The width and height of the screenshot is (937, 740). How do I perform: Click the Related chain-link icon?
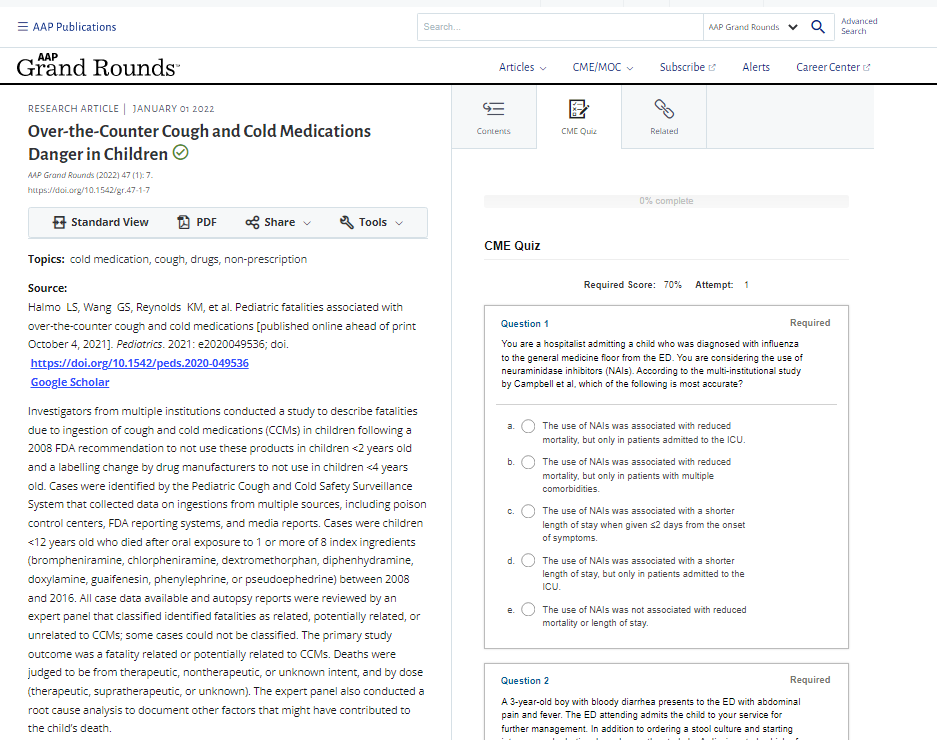tap(664, 108)
